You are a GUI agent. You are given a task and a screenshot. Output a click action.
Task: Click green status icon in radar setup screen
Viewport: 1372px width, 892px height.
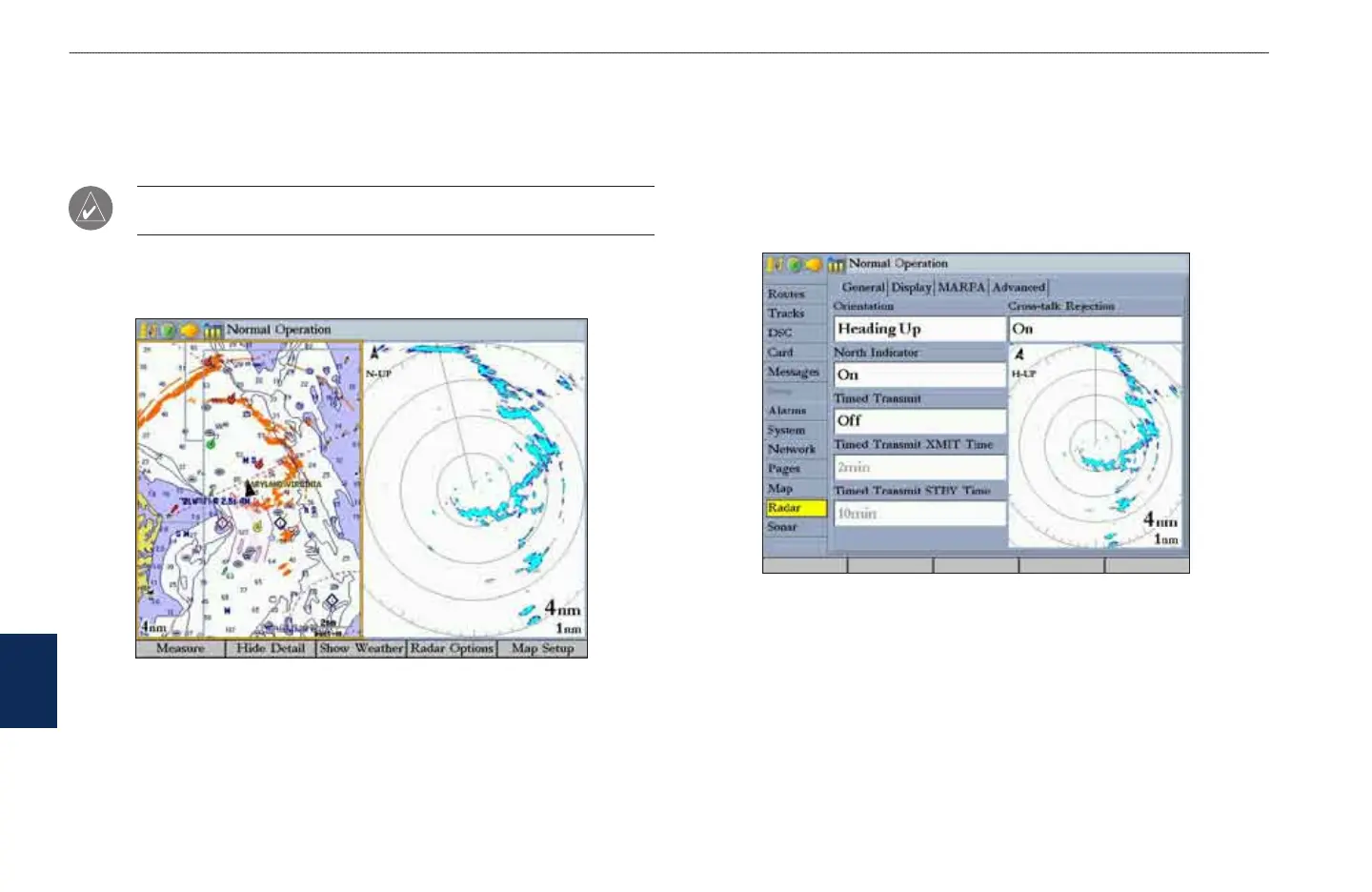794,264
